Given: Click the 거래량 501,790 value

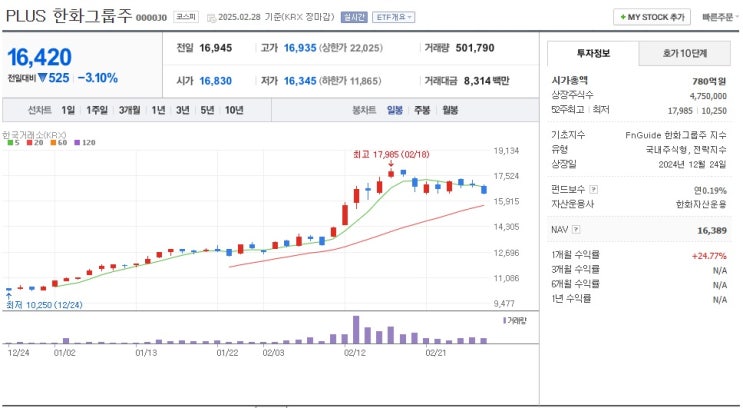Looking at the screenshot, I should (475, 48).
